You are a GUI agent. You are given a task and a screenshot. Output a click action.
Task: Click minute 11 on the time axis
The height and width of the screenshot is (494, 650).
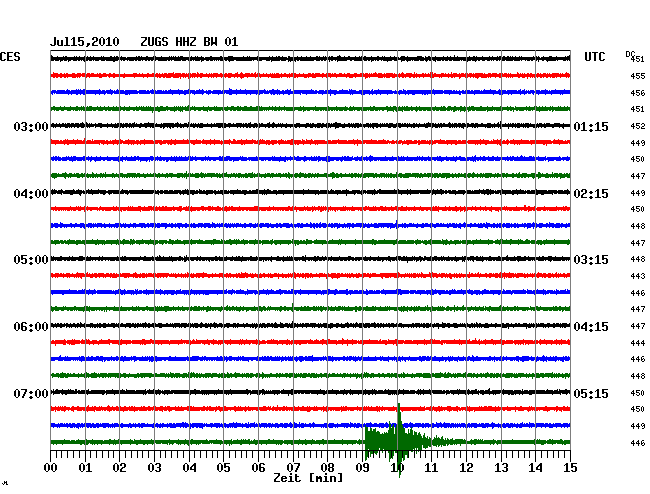click(x=431, y=468)
